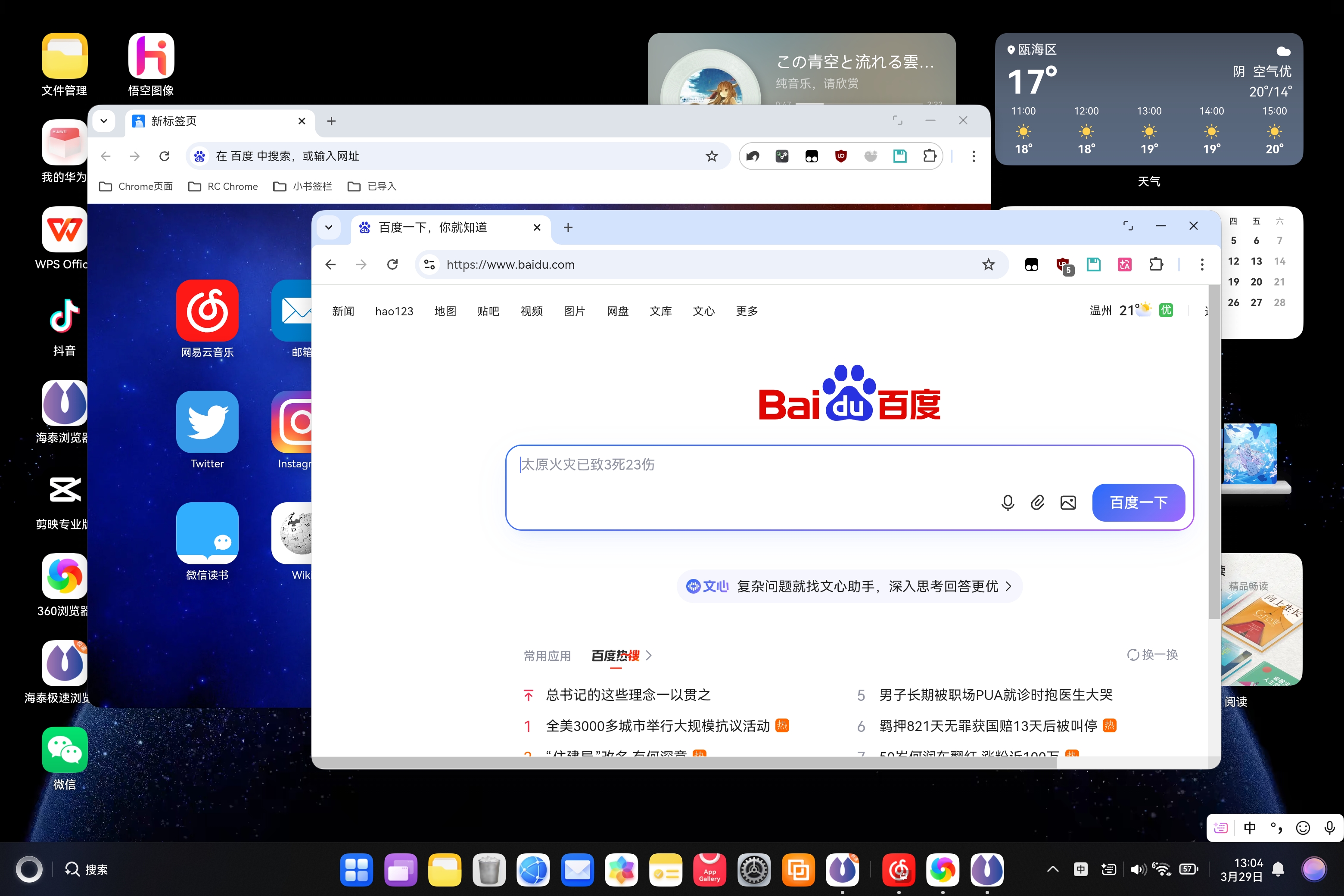This screenshot has height=896, width=1344.
Task: Bookmark baidu.com with the star icon
Action: pyautogui.click(x=989, y=264)
